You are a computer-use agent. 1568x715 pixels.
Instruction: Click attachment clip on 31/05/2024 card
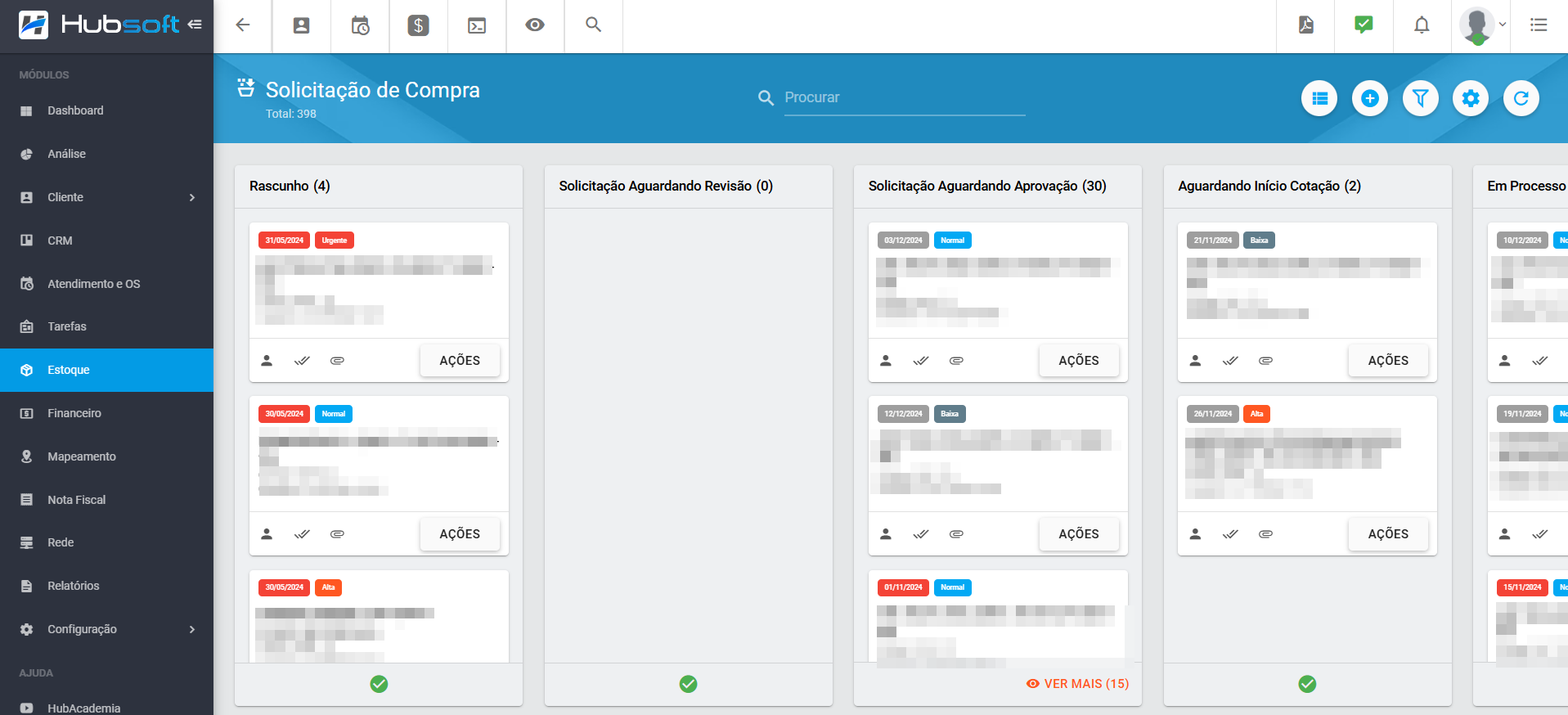coord(337,361)
